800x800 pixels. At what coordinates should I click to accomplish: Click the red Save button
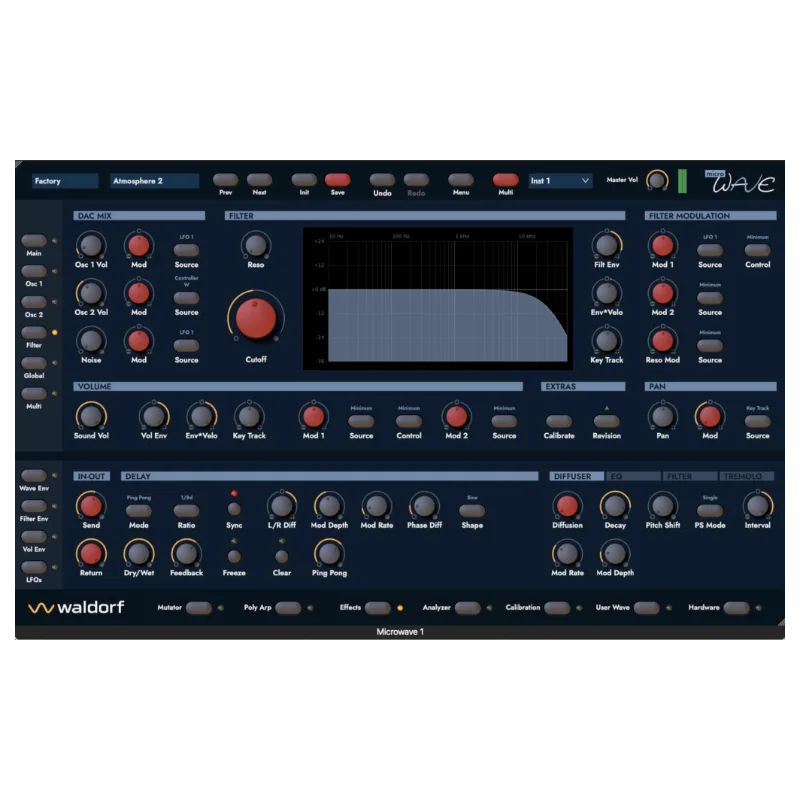pyautogui.click(x=337, y=180)
